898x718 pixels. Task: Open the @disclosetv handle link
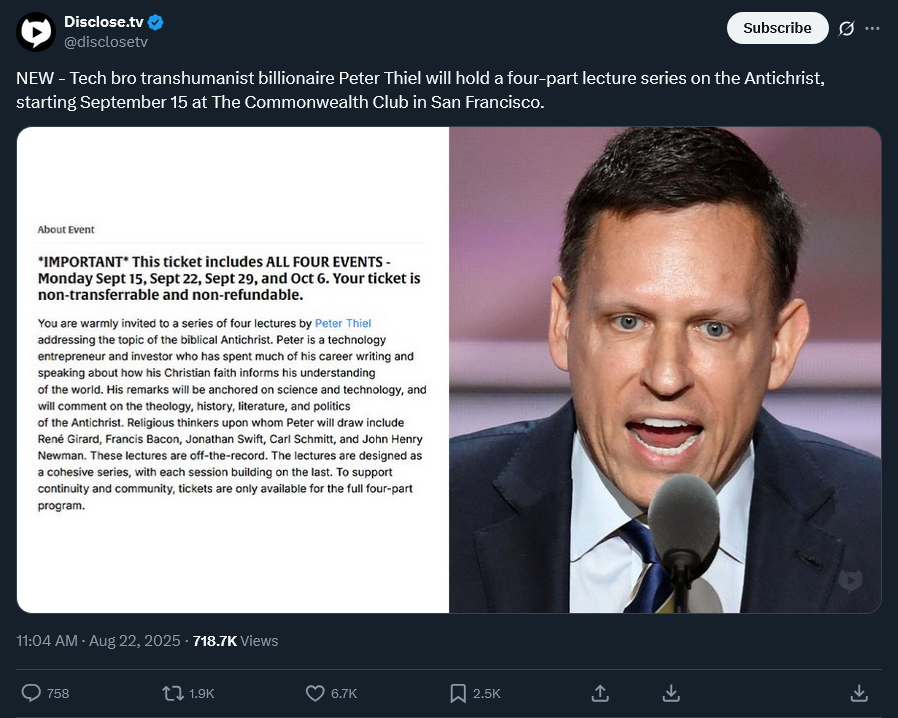(x=106, y=42)
